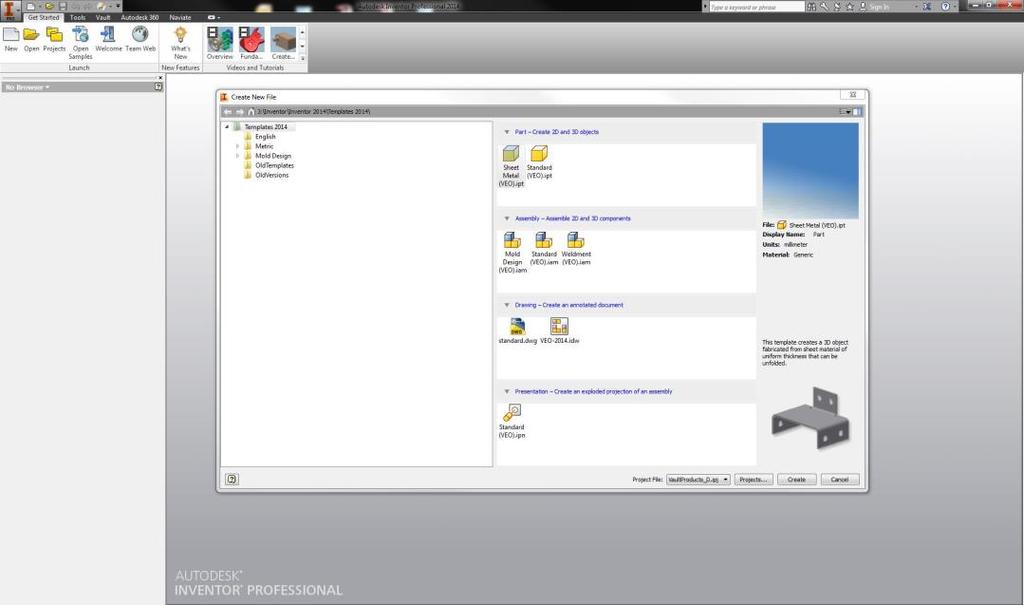Collapse the Drawing – Create an annotated document section

click(x=507, y=305)
